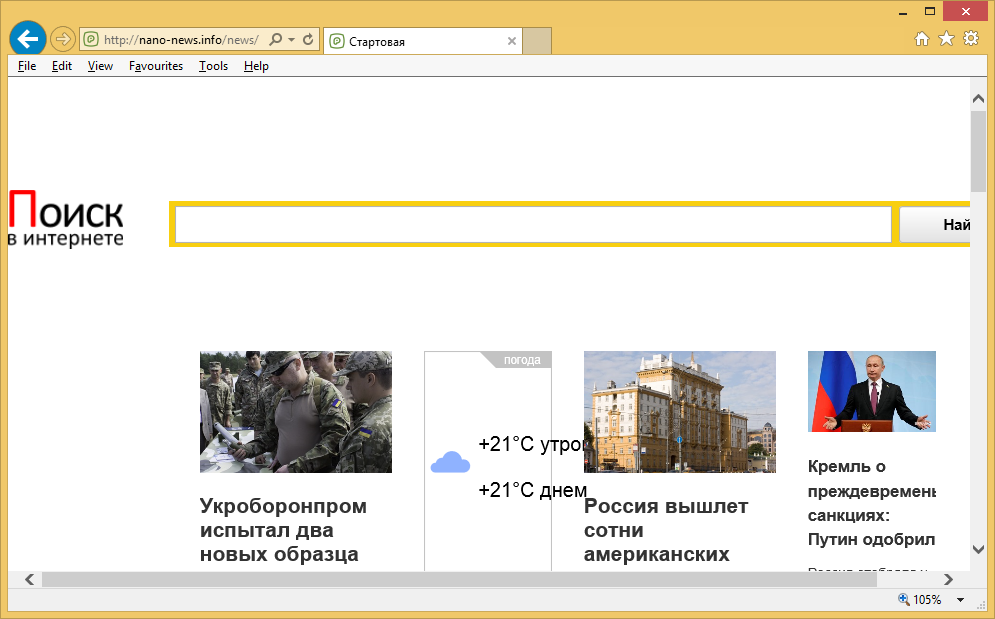Open the embassy building photo thumbnail
This screenshot has width=995, height=619.
click(x=680, y=412)
